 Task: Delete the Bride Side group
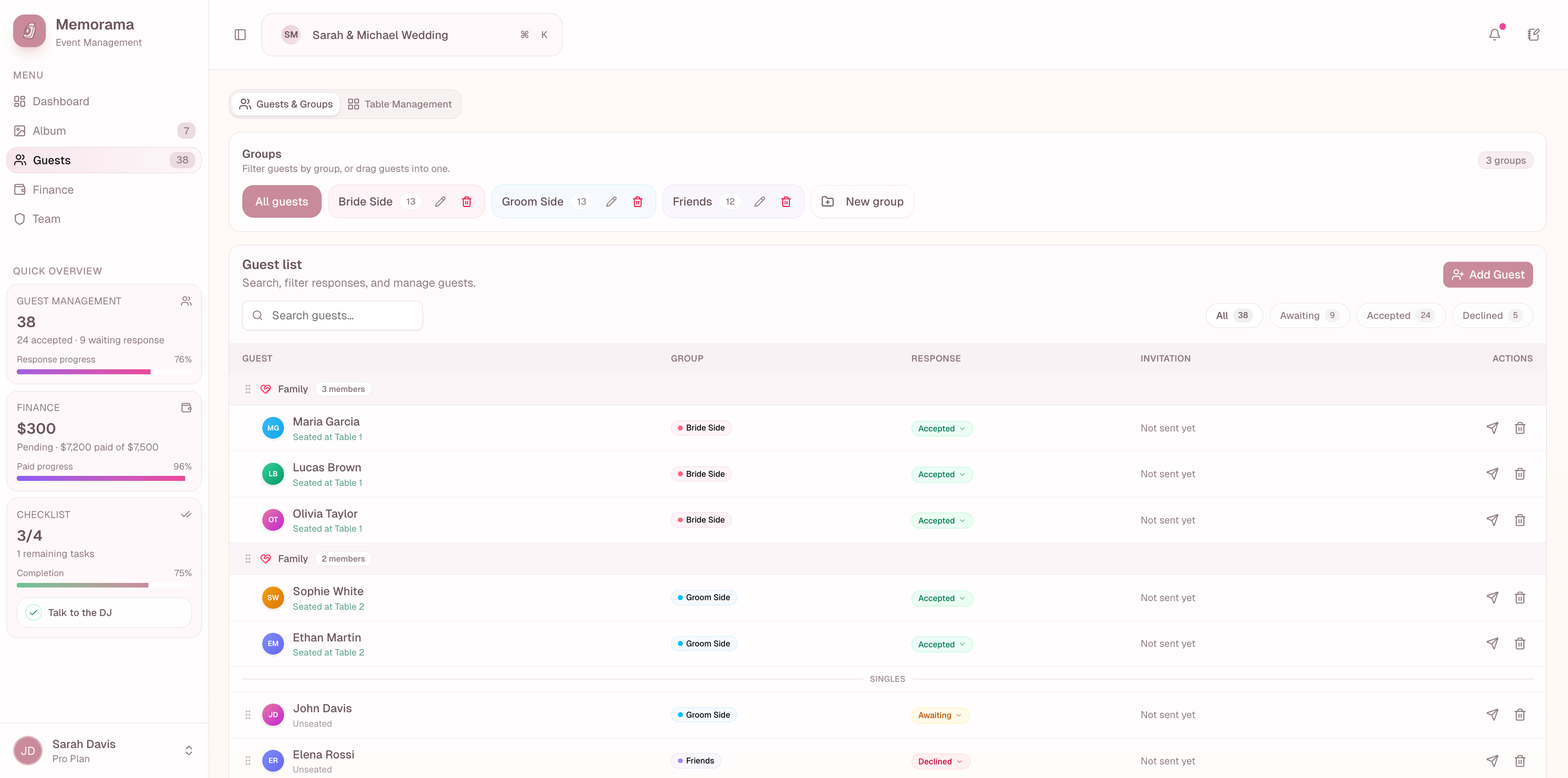pyautogui.click(x=466, y=201)
